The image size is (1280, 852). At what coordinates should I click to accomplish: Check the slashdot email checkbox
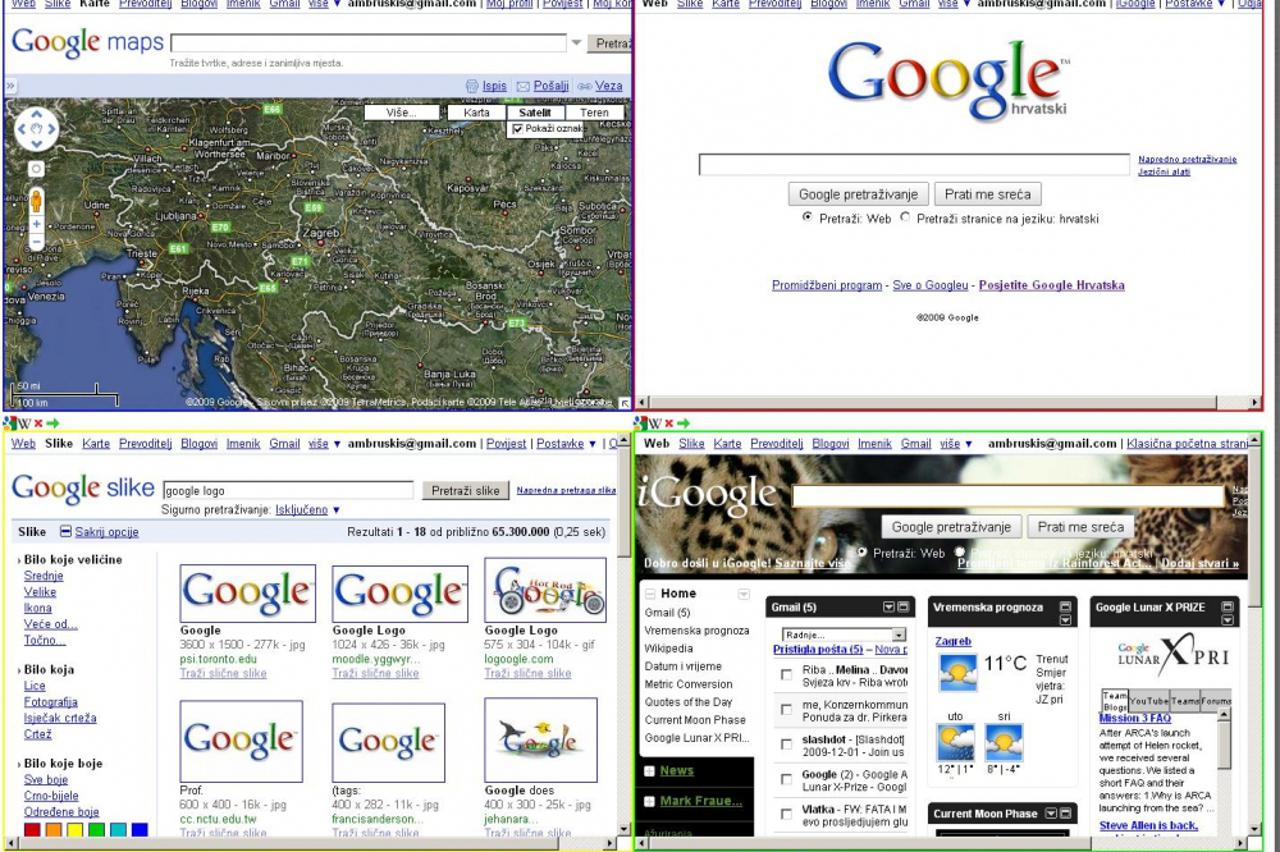(786, 745)
